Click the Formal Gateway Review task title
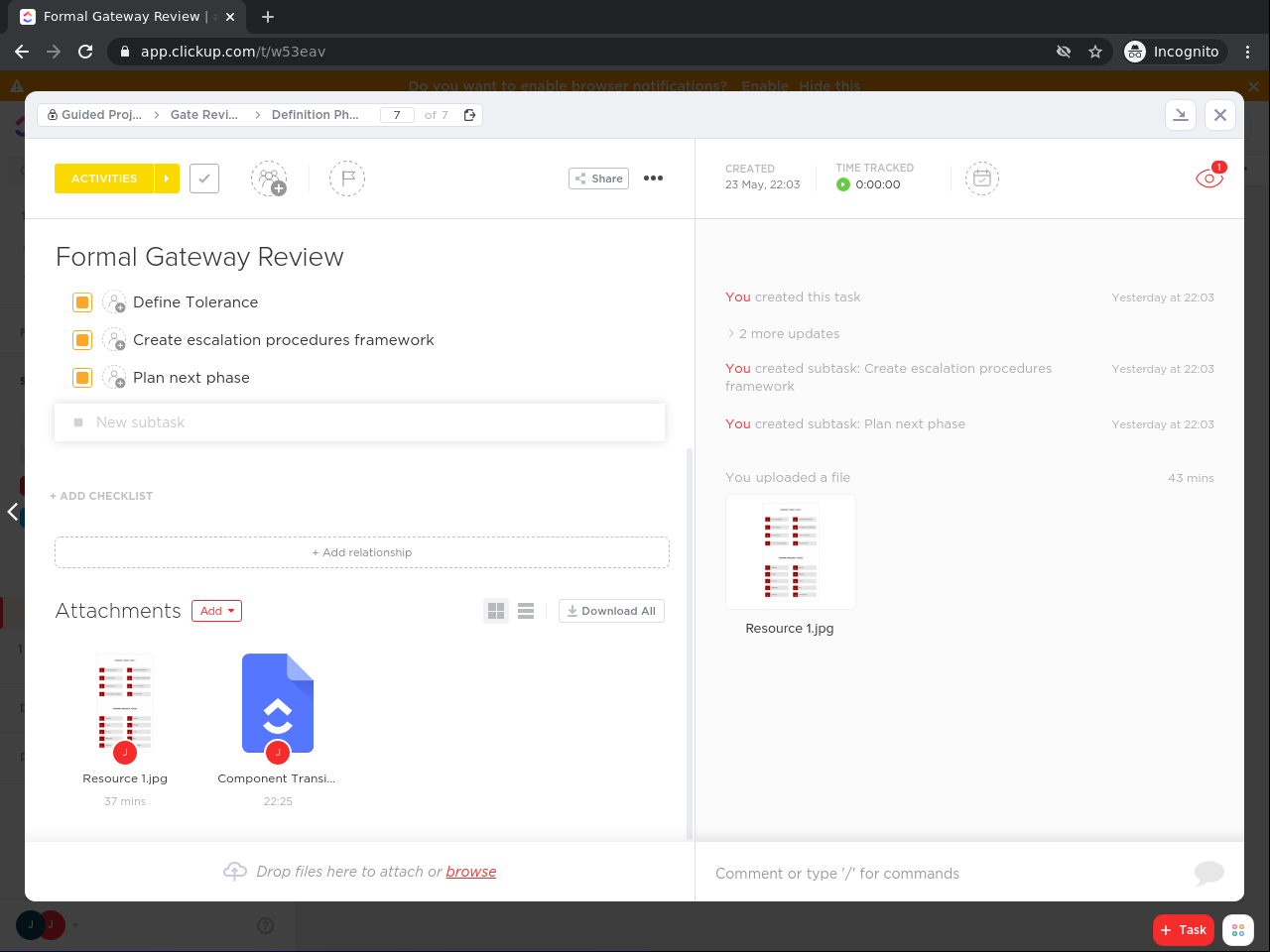 [x=199, y=257]
